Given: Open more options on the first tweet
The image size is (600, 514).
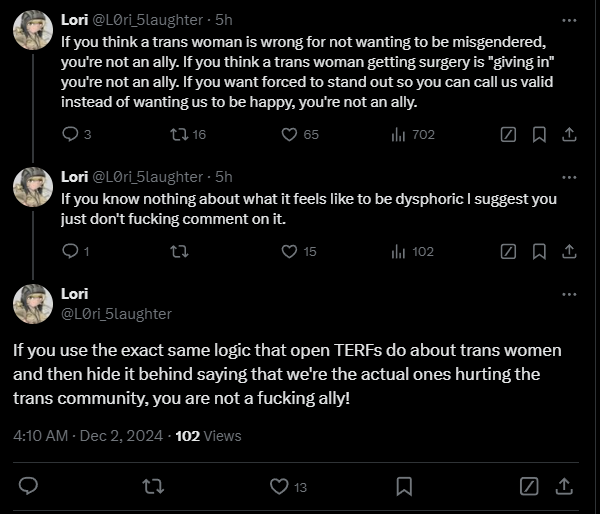Looking at the screenshot, I should coord(569,20).
